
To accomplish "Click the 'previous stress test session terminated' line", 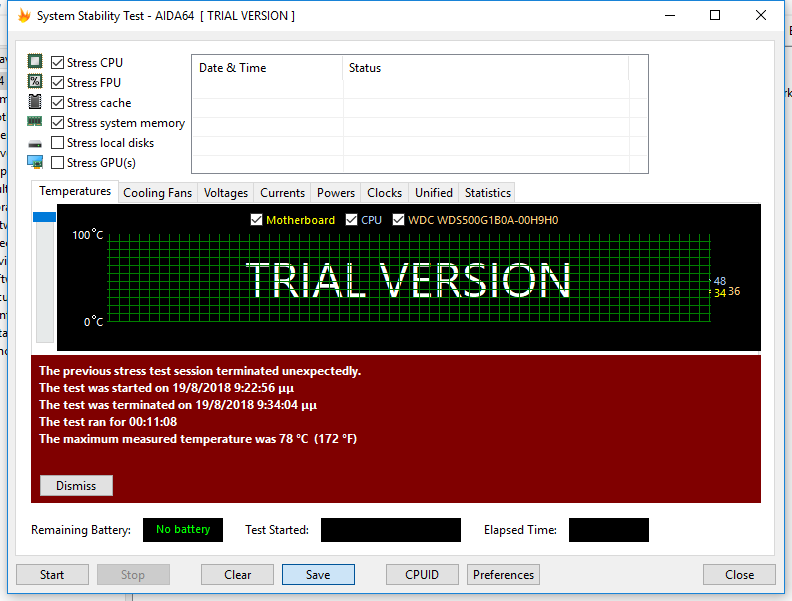I will click(200, 371).
